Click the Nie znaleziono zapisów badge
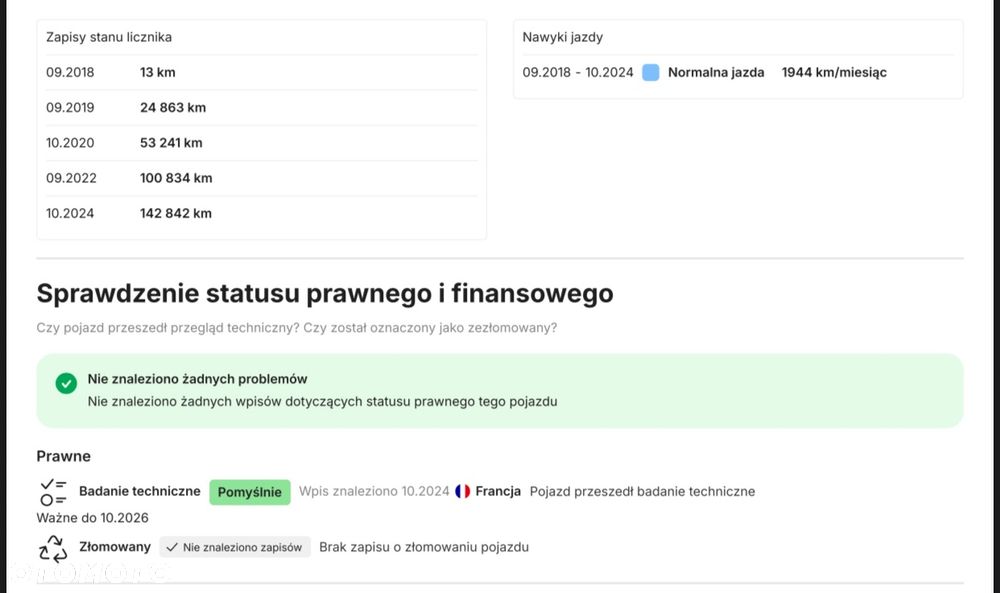 click(x=234, y=547)
